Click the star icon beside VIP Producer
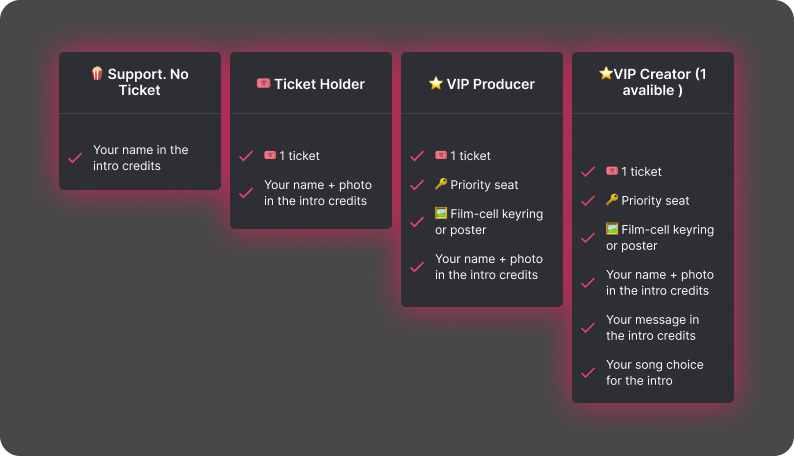The width and height of the screenshot is (794, 456). point(435,84)
